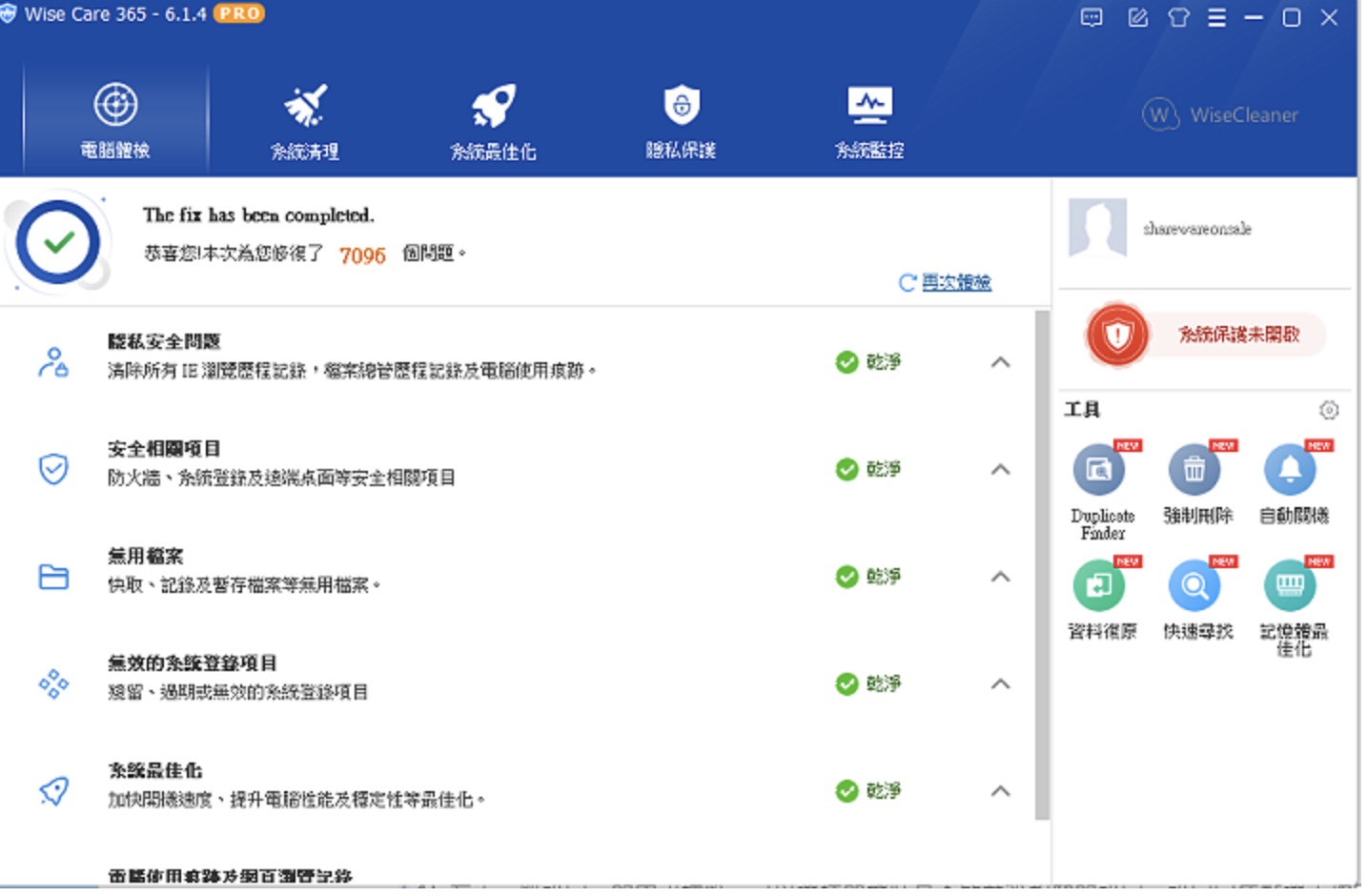Viewport: 1367px width, 896px height.
Task: Collapse the 無用檔案 section chevron
Action: [x=1000, y=577]
